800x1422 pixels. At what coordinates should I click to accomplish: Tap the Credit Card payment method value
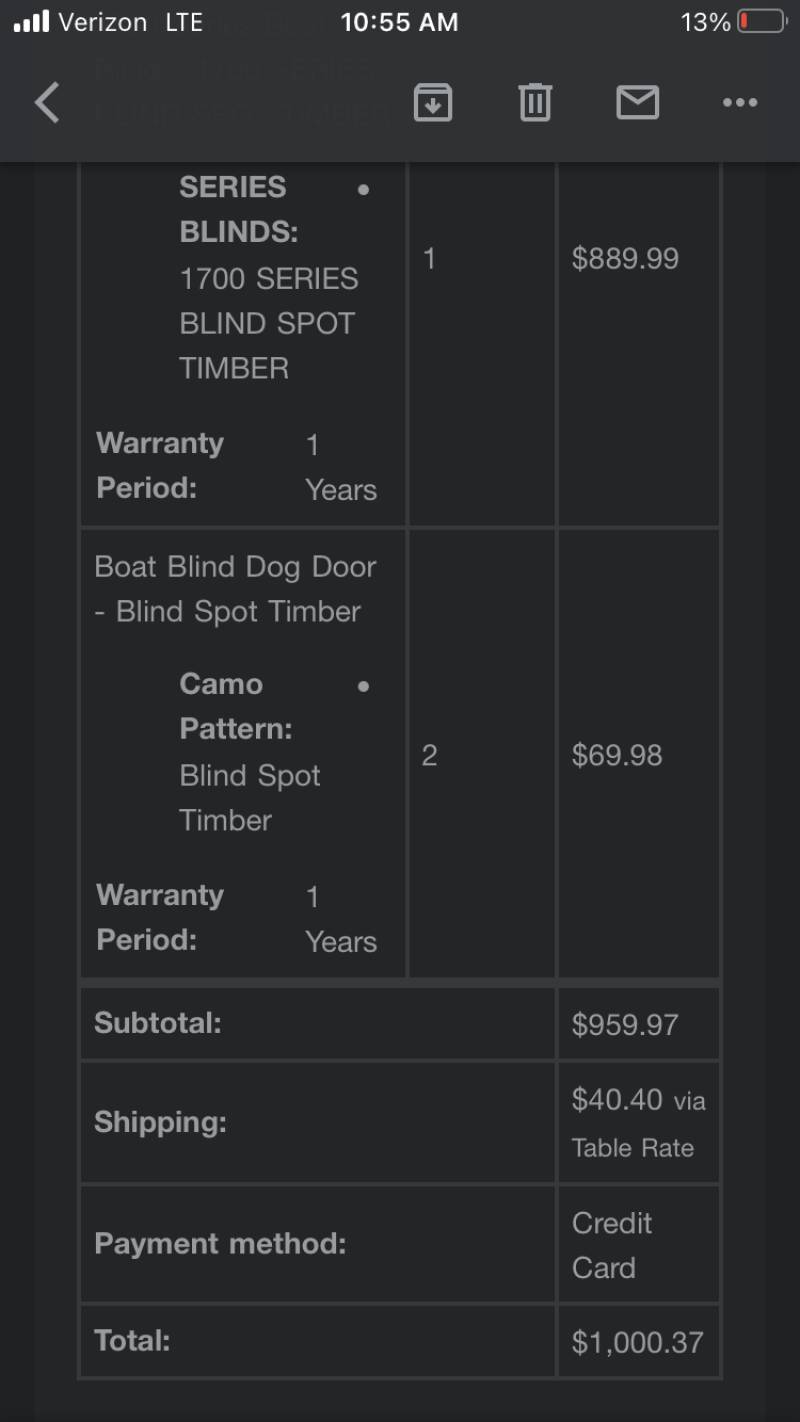[612, 1245]
